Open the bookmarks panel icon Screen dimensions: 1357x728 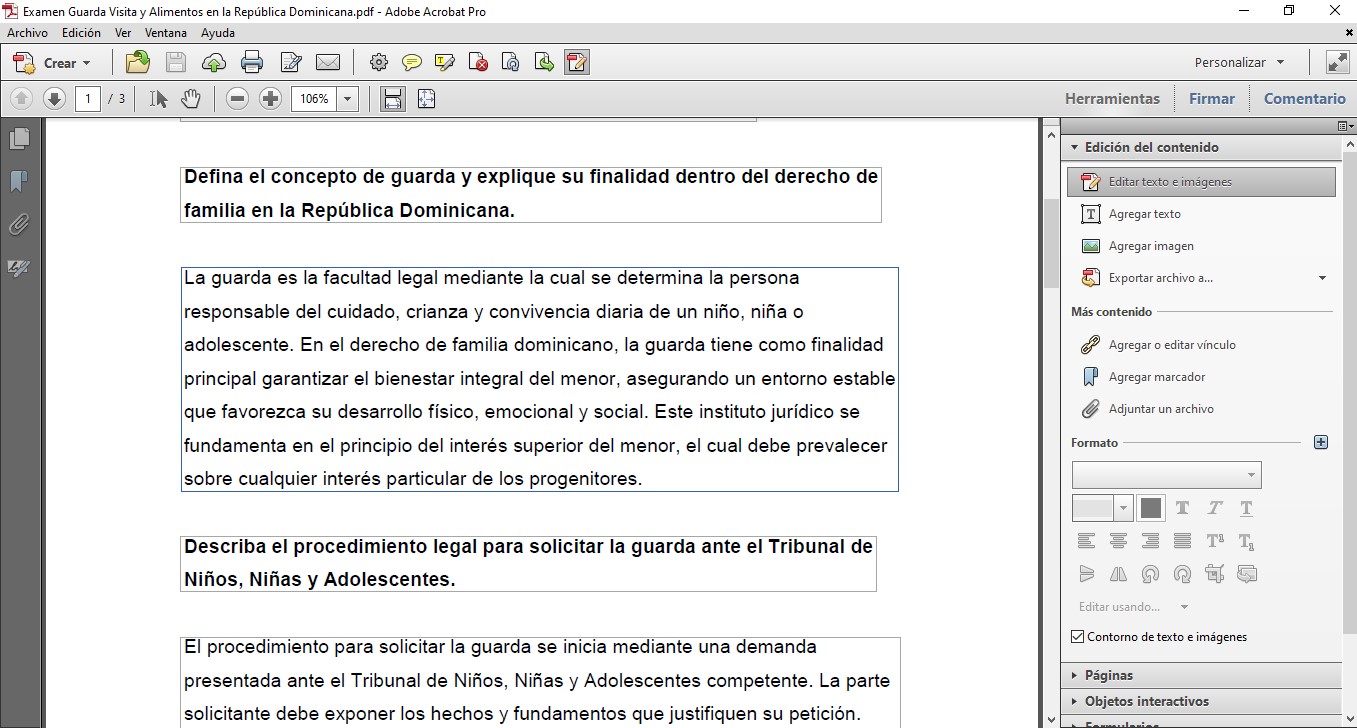tap(18, 183)
